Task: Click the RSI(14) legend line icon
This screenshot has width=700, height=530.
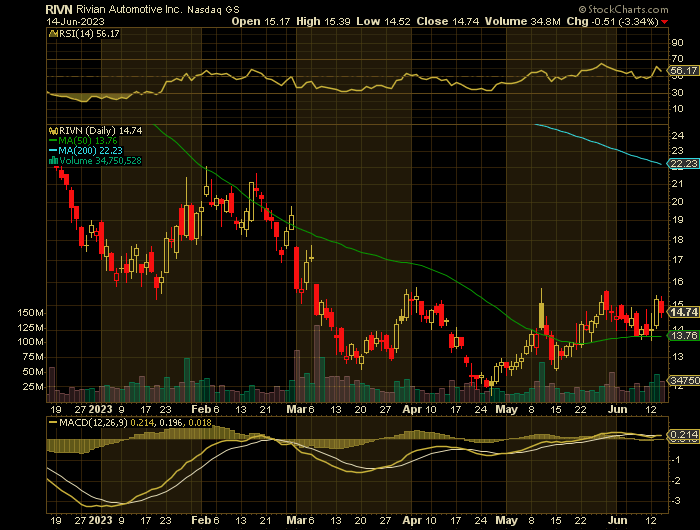Action: 54,33
